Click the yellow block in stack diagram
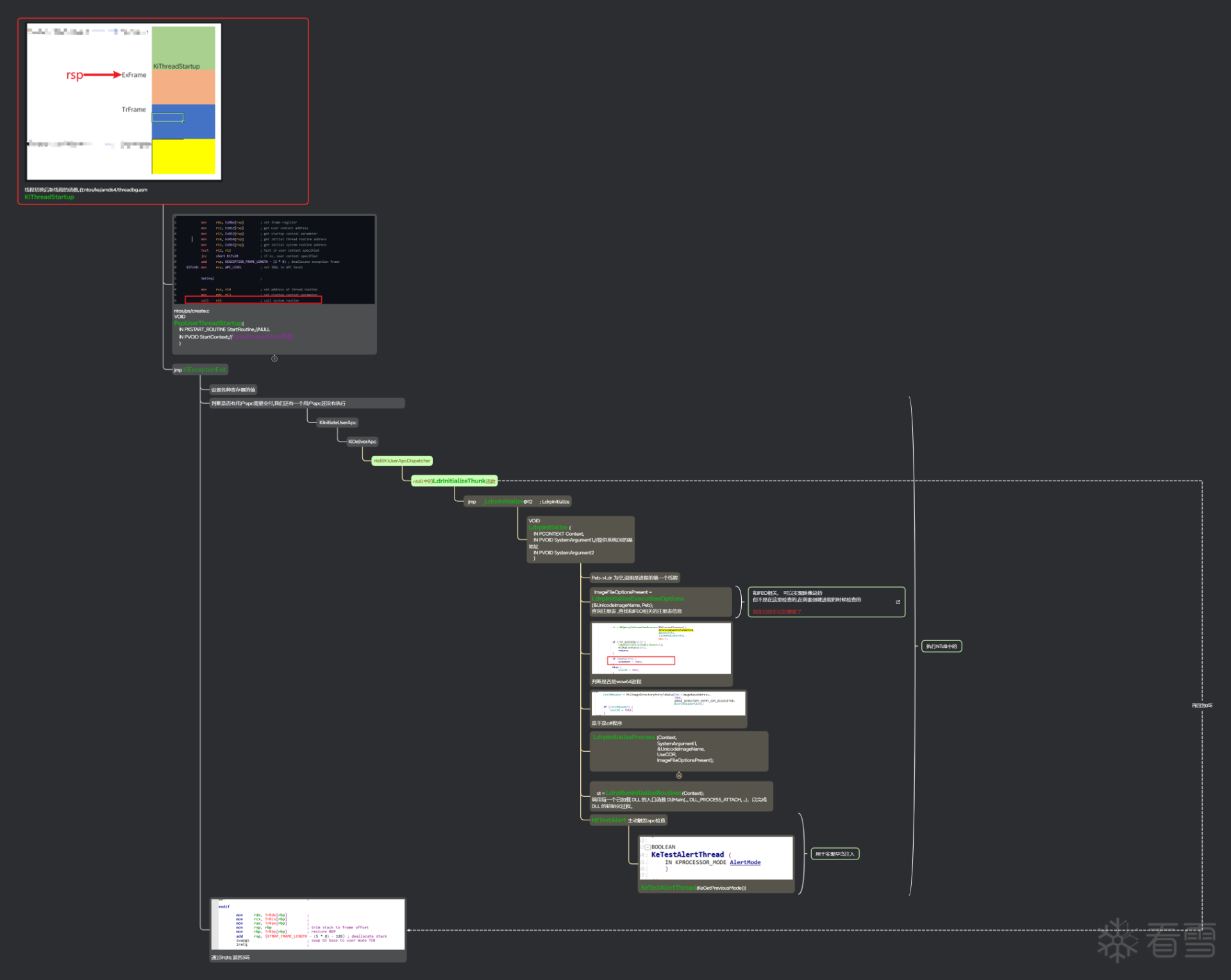The height and width of the screenshot is (980, 1231). [183, 157]
